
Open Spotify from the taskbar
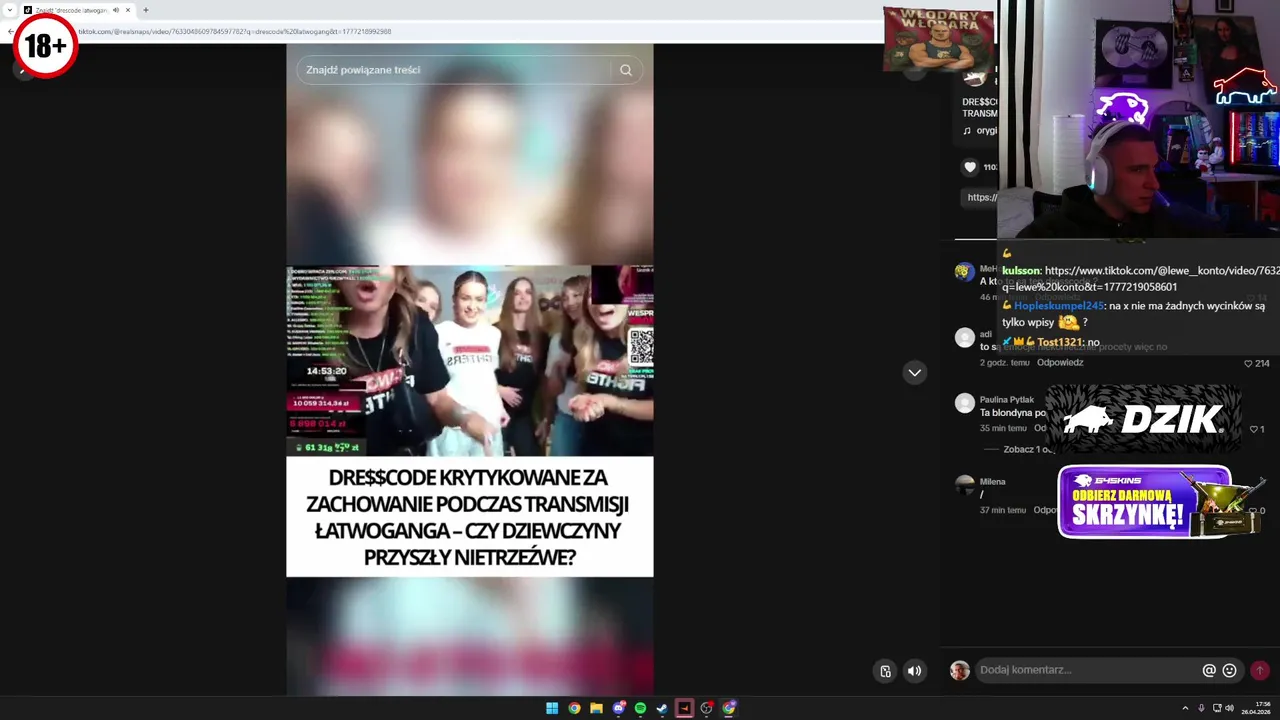[640, 708]
